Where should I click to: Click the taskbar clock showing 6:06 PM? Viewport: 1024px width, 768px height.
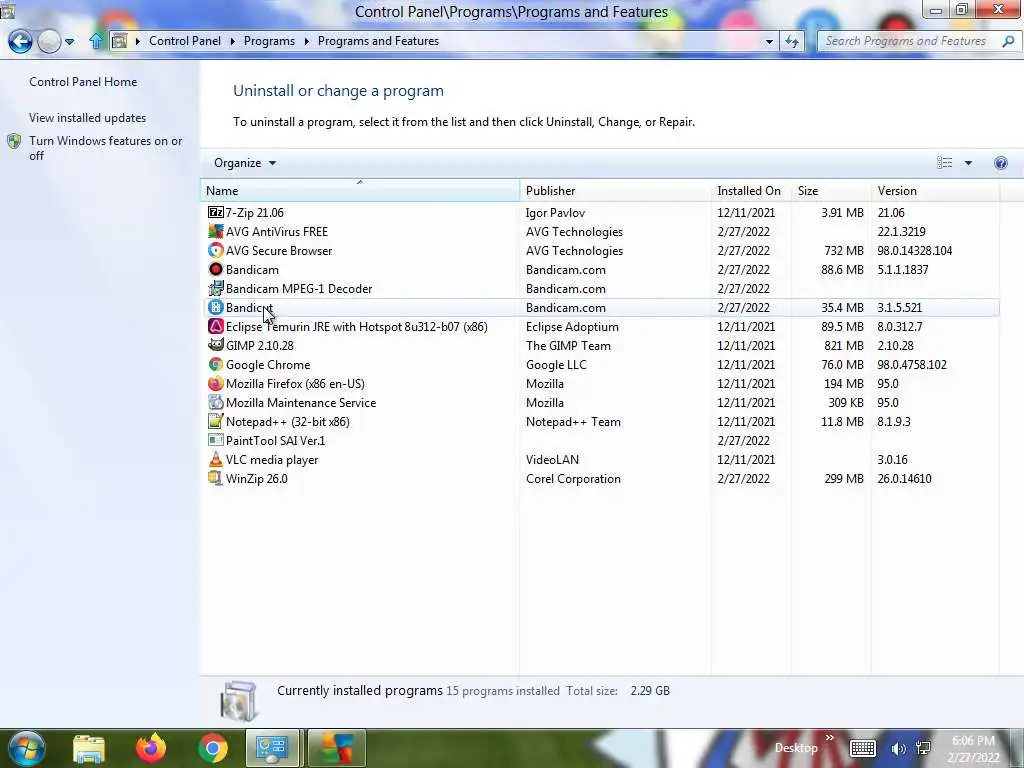(973, 749)
